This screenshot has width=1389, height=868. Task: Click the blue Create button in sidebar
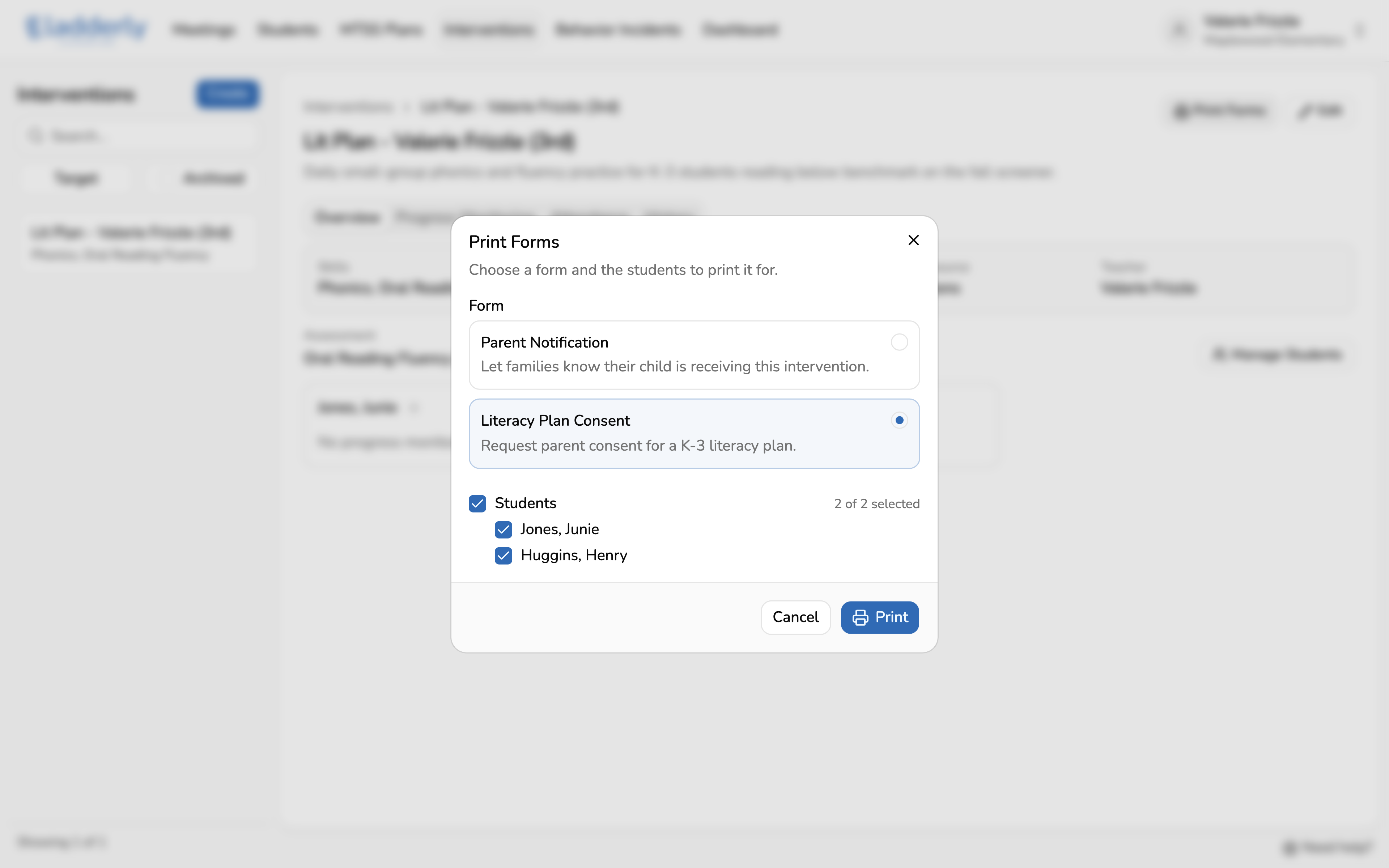click(227, 94)
